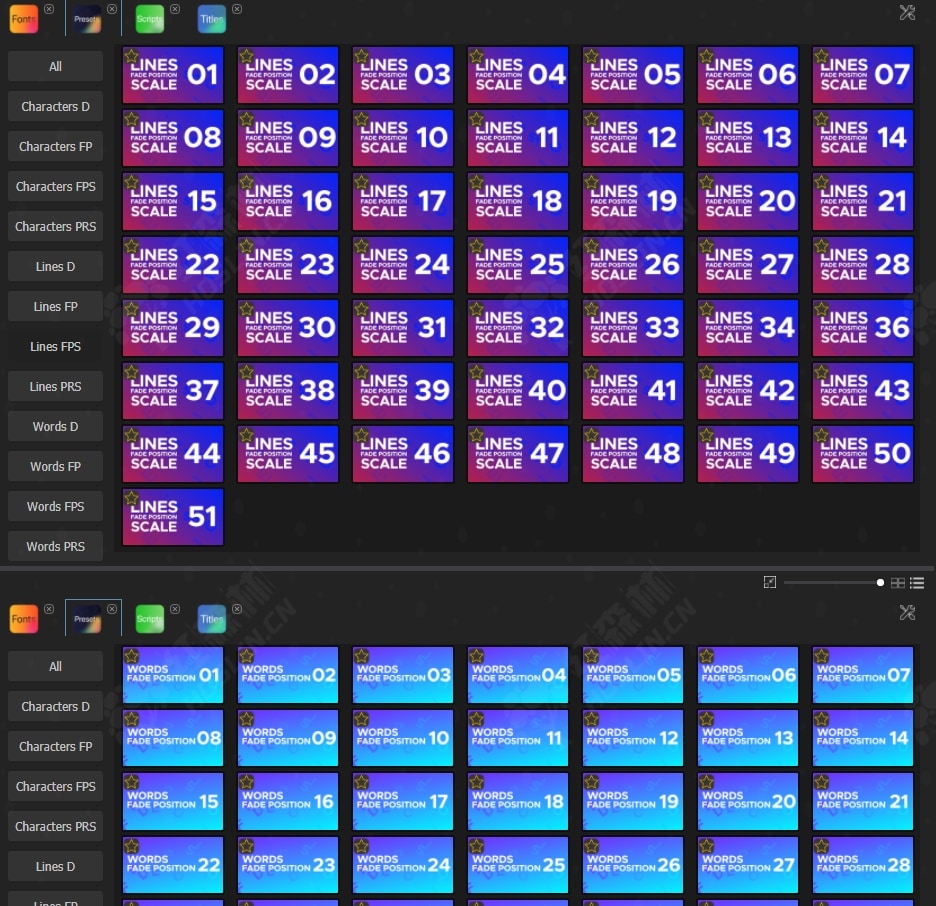Click the fit-to-size icon beside the thumbnail slider
Screen dimensions: 936x906
tap(770, 583)
